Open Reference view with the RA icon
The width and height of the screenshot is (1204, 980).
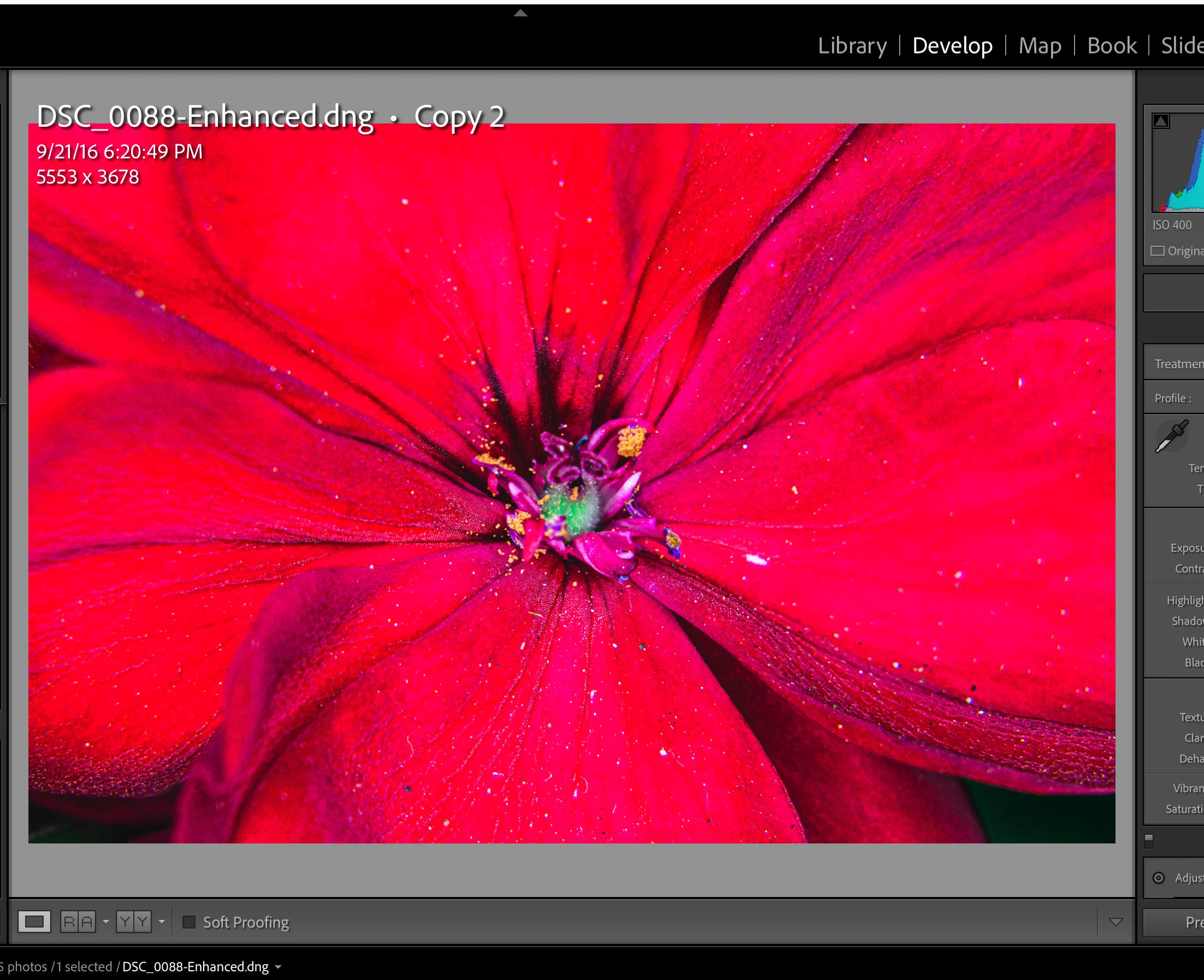click(78, 922)
